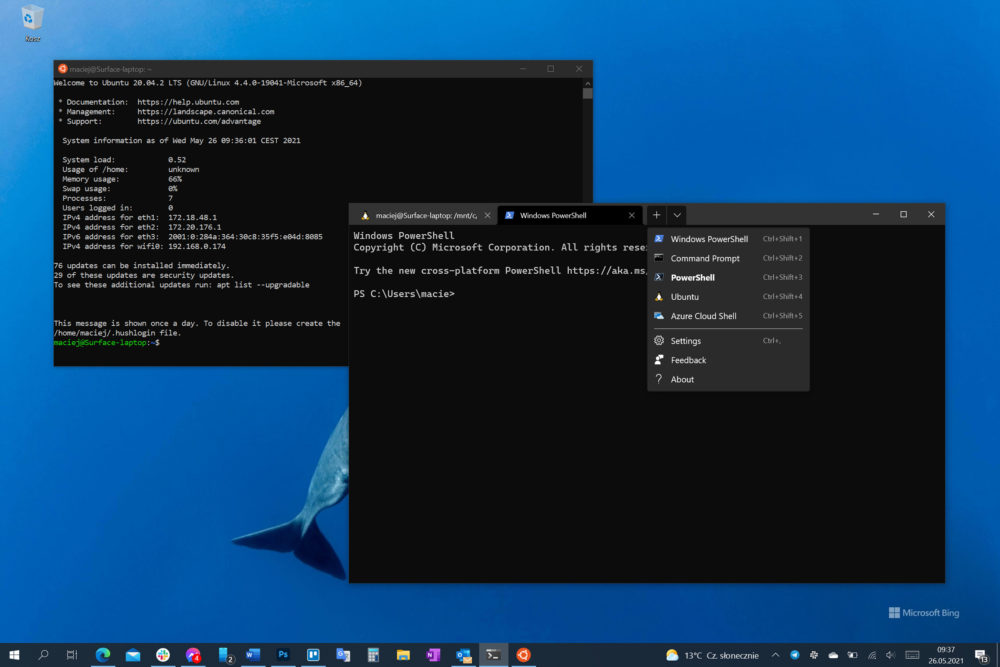This screenshot has height=667, width=1000.
Task: Click the maciej@Surface-laptop:~$ prompt in Ubuntu window
Action: pyautogui.click(x=107, y=342)
